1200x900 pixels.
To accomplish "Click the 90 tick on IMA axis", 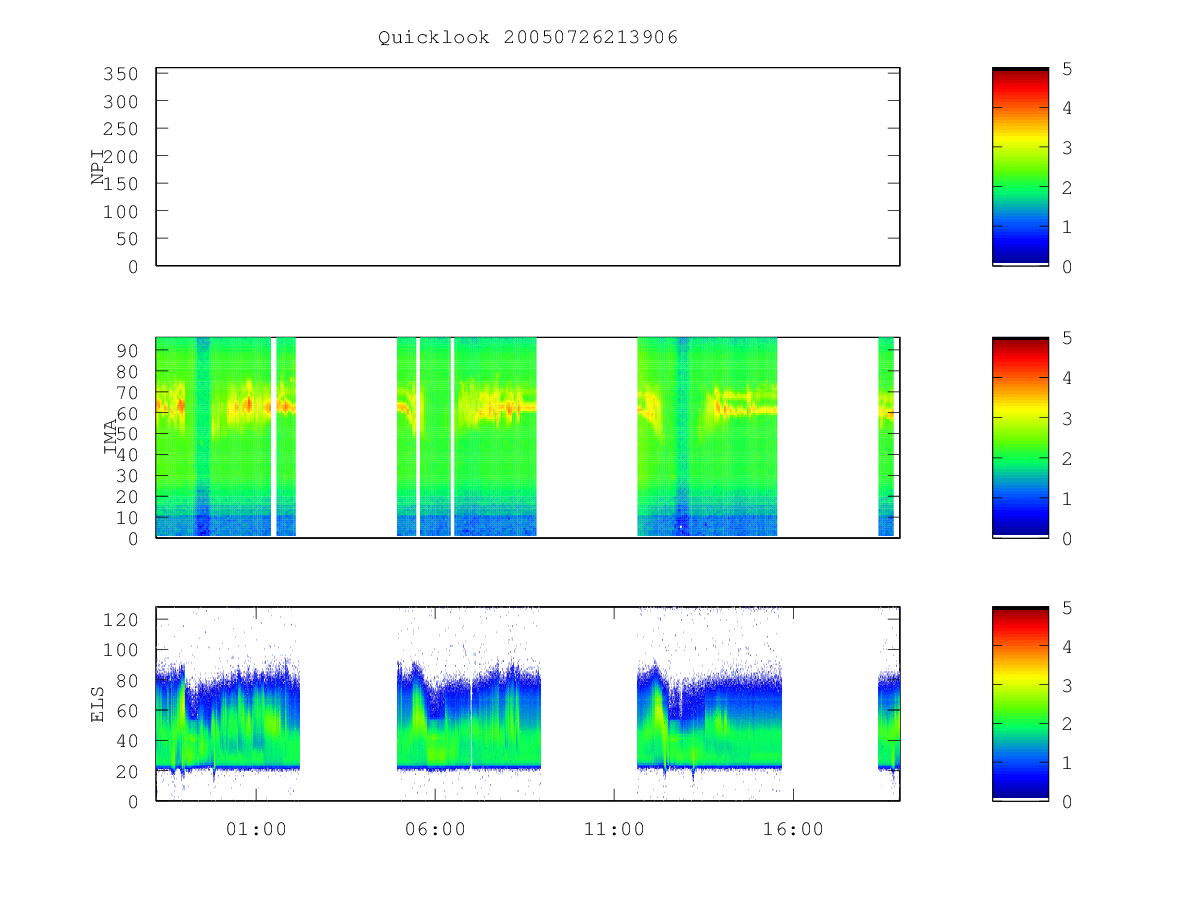I will (x=128, y=349).
